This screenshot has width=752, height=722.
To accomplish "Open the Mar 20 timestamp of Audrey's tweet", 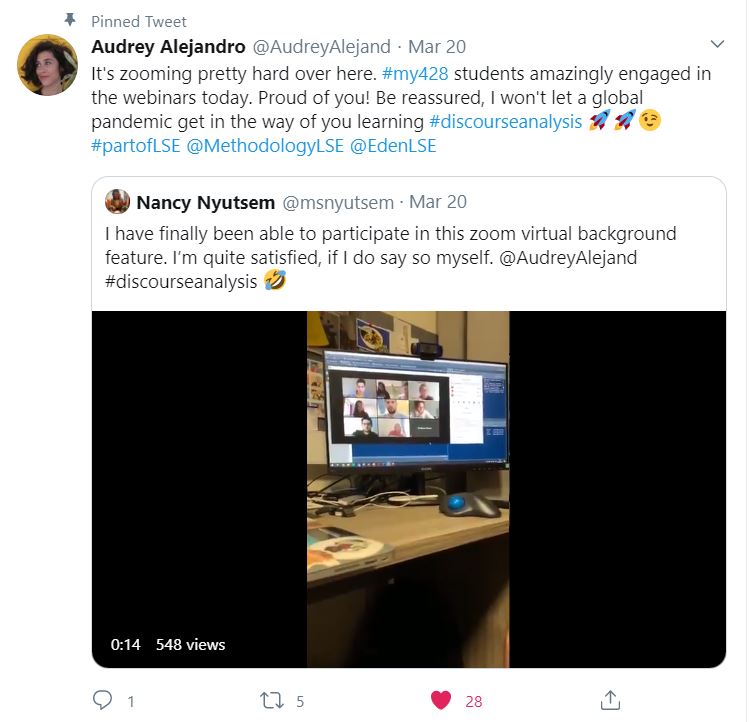I will coord(437,47).
